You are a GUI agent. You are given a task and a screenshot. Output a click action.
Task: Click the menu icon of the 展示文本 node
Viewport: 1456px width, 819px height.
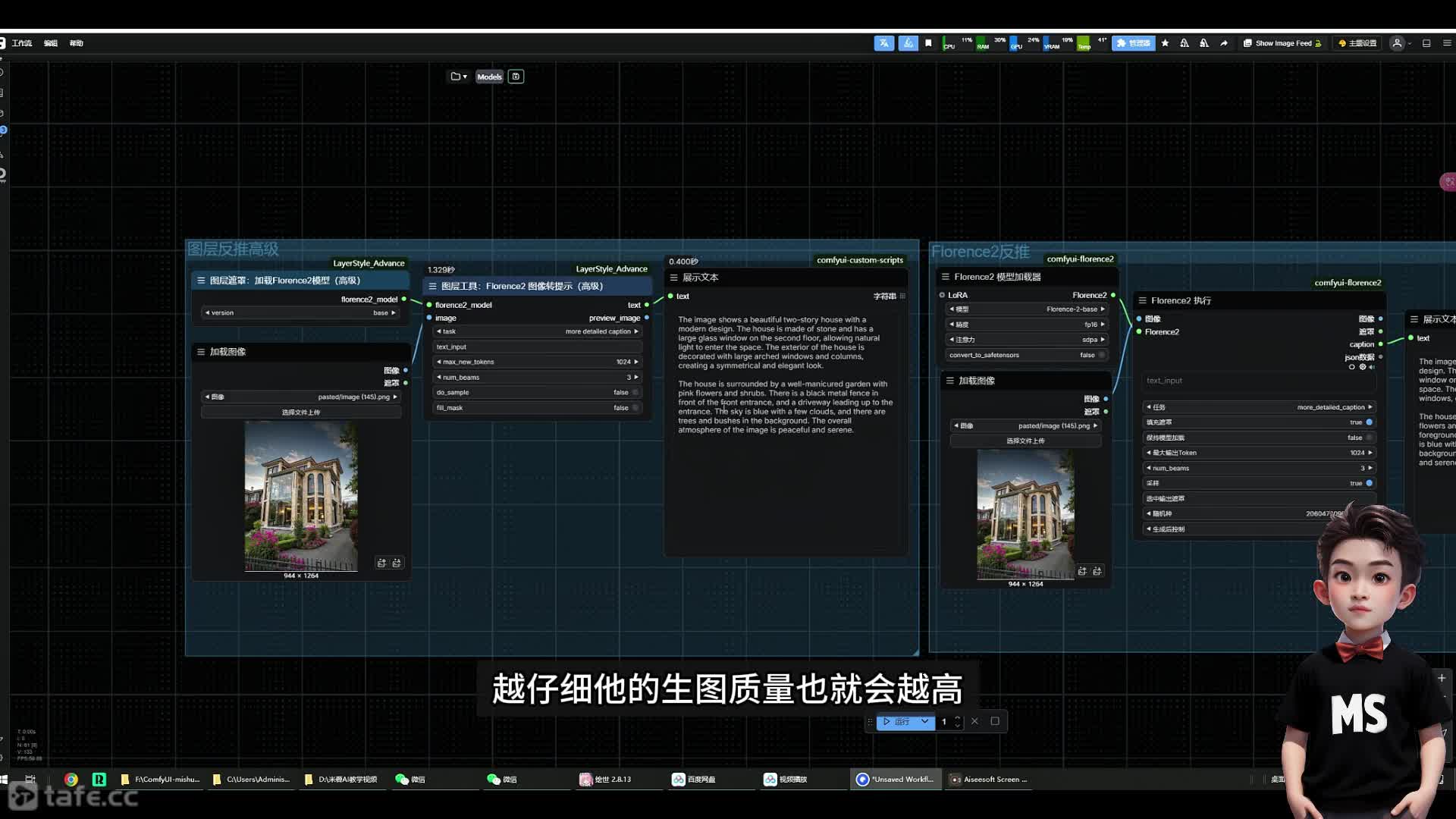673,278
